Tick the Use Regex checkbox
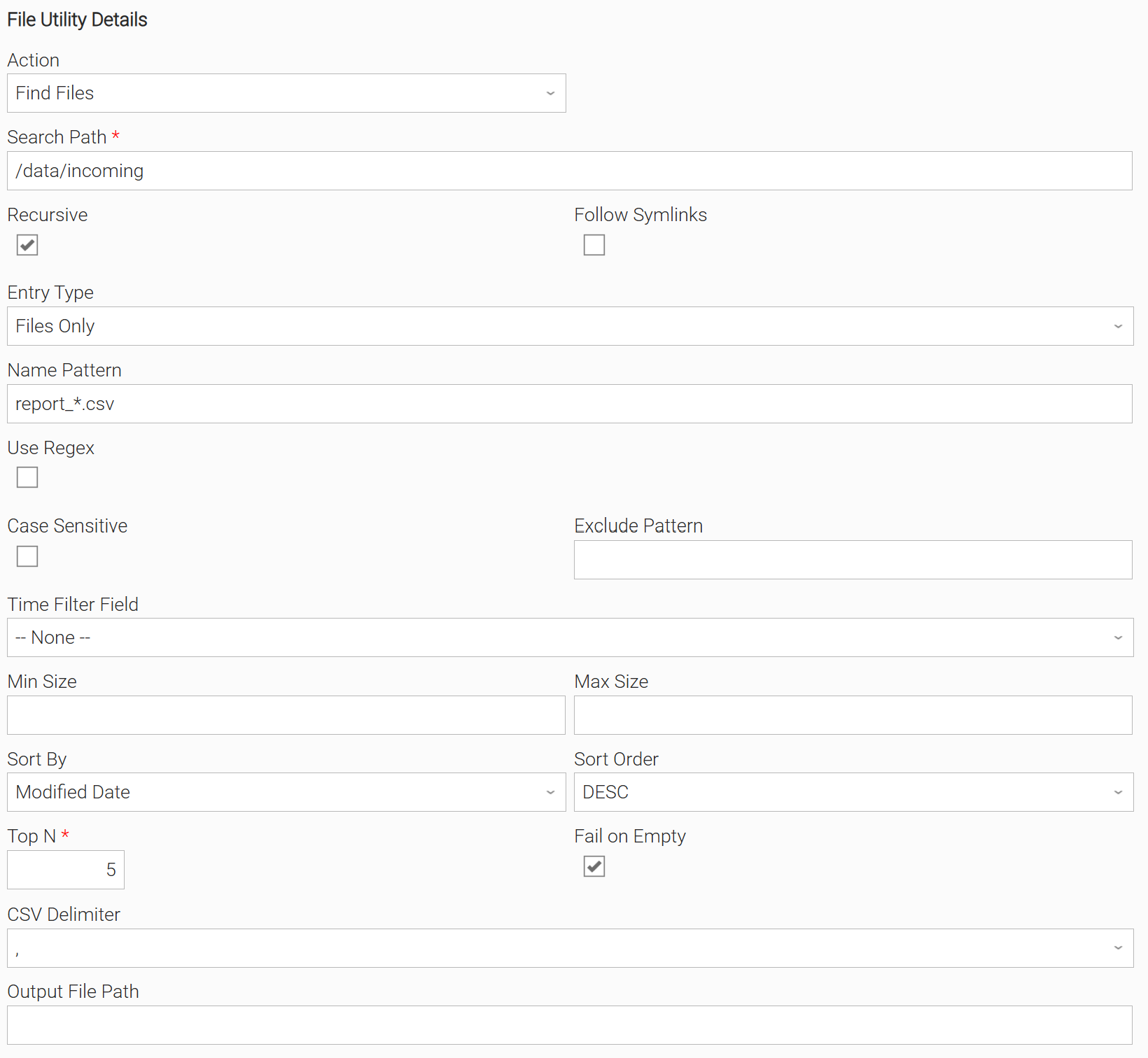The height and width of the screenshot is (1058, 1148). point(27,477)
